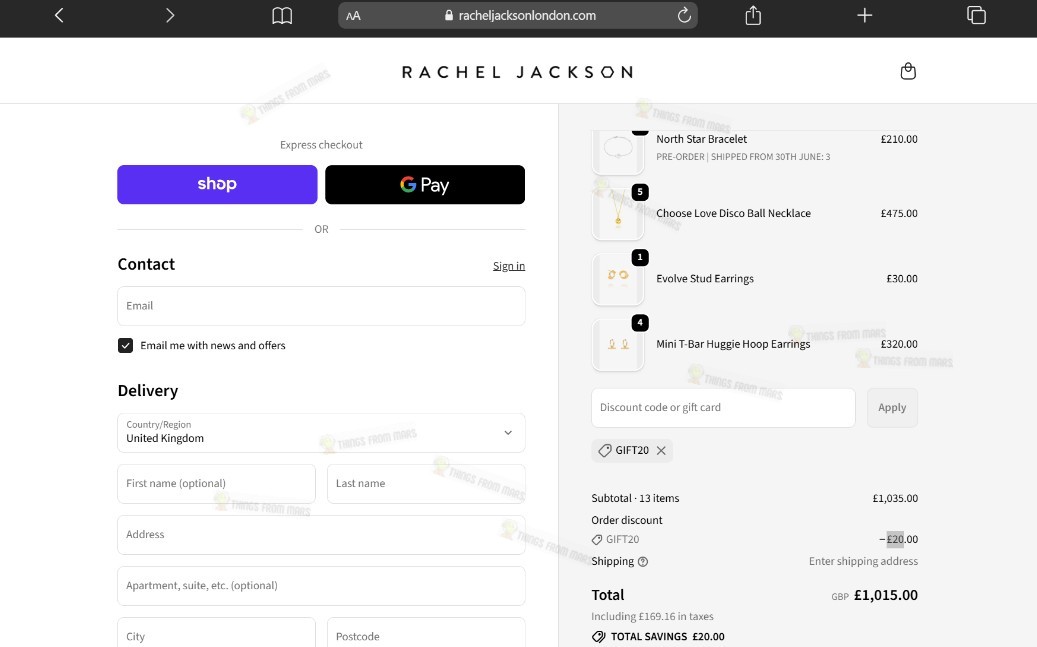Click the Sign in link
1037x647 pixels.
click(x=509, y=266)
